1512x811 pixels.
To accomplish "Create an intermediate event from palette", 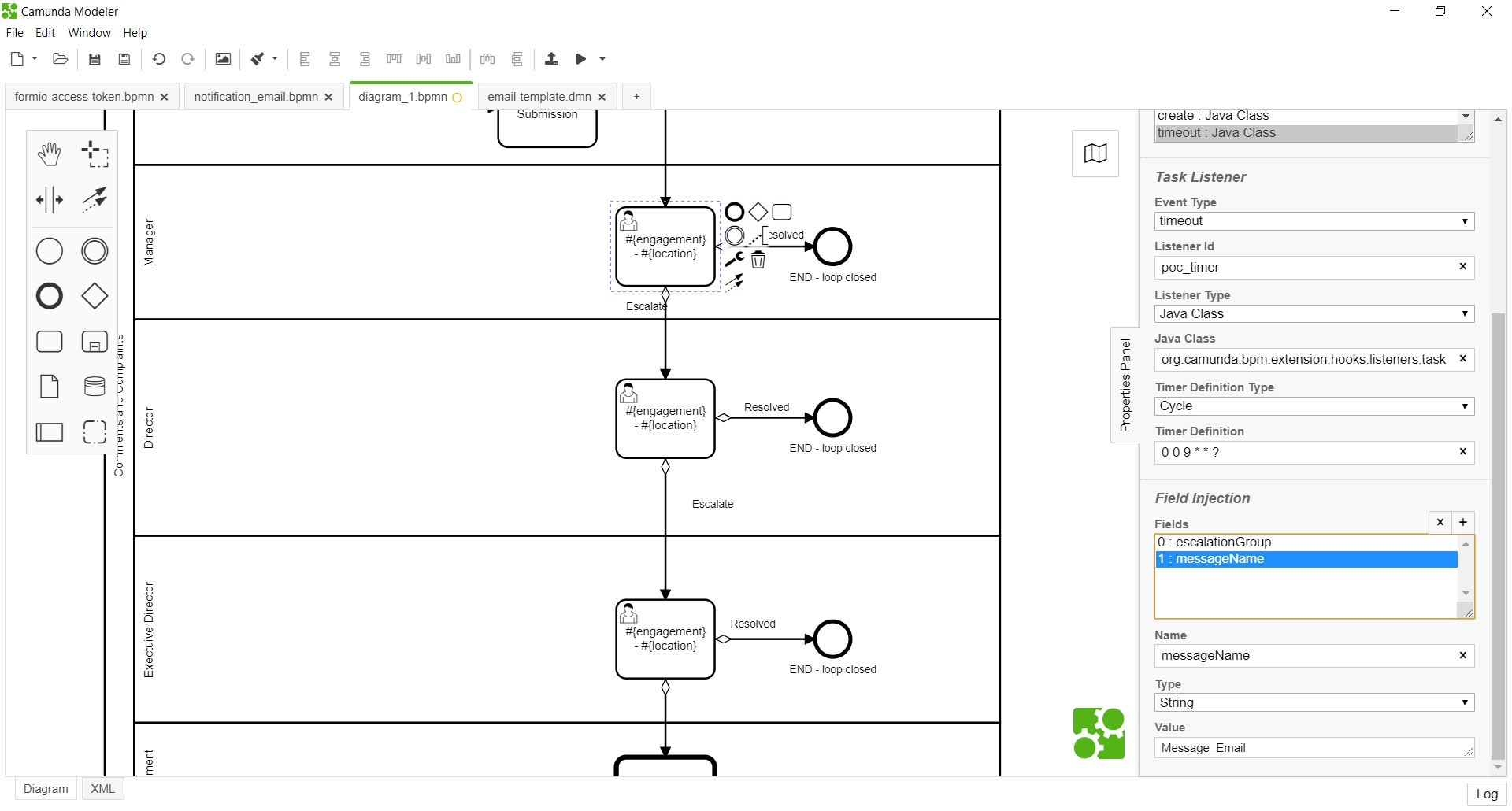I will [94, 251].
